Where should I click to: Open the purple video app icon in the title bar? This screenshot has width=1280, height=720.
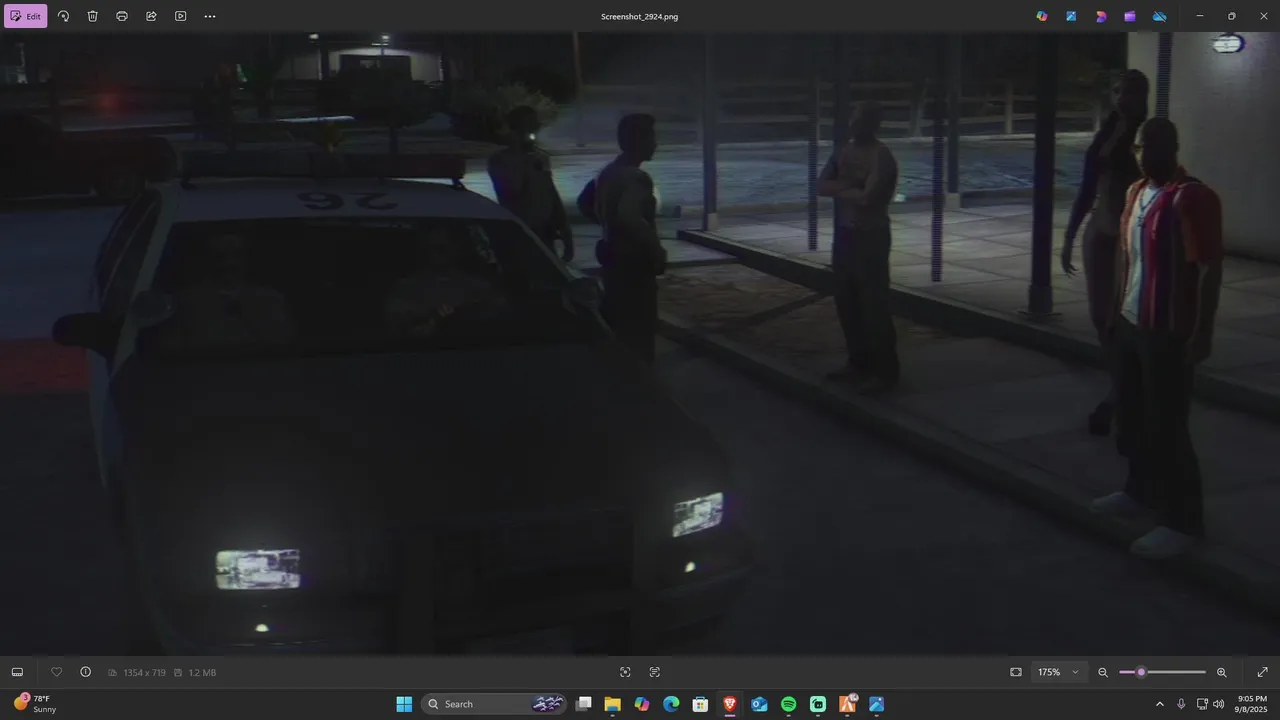tap(1130, 16)
